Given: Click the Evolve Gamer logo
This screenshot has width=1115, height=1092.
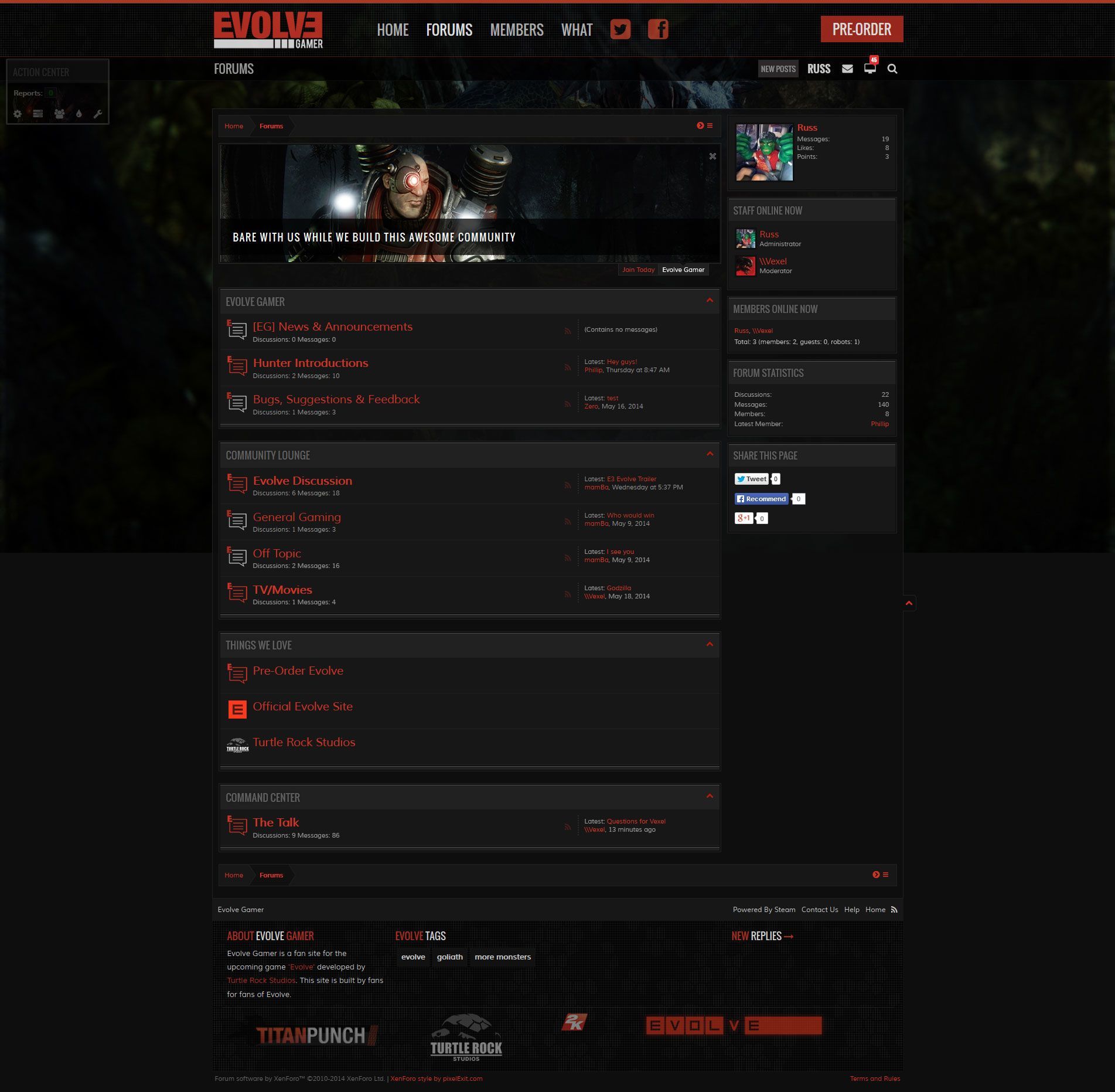Looking at the screenshot, I should pyautogui.click(x=268, y=30).
